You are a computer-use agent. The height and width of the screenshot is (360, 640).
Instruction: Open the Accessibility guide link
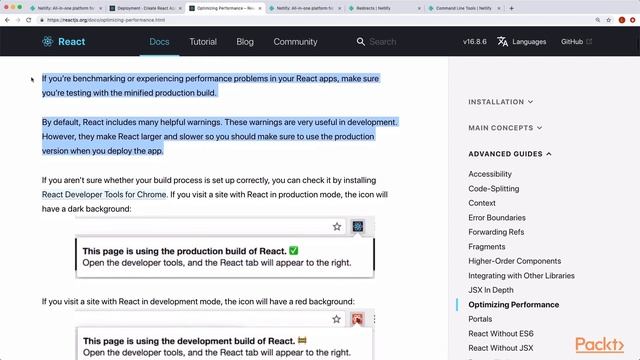click(490, 174)
